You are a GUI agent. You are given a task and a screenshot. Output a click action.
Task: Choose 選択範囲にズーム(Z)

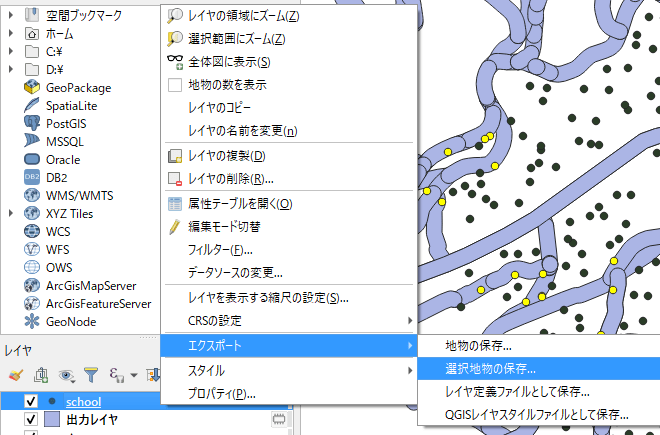pyautogui.click(x=289, y=39)
